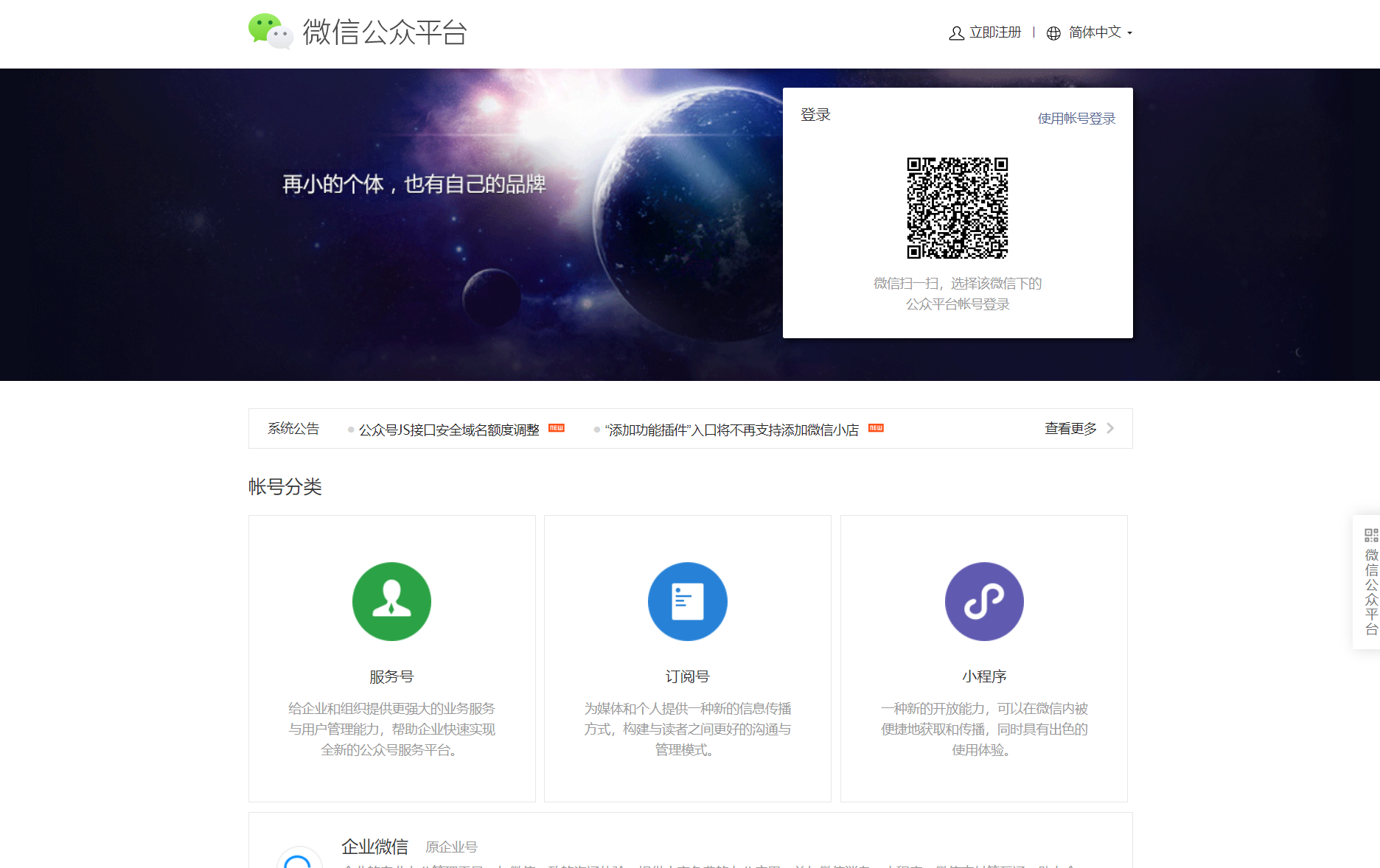This screenshot has height=868, width=1380.
Task: Click the chevron next to 查看更多
Action: tap(1110, 427)
